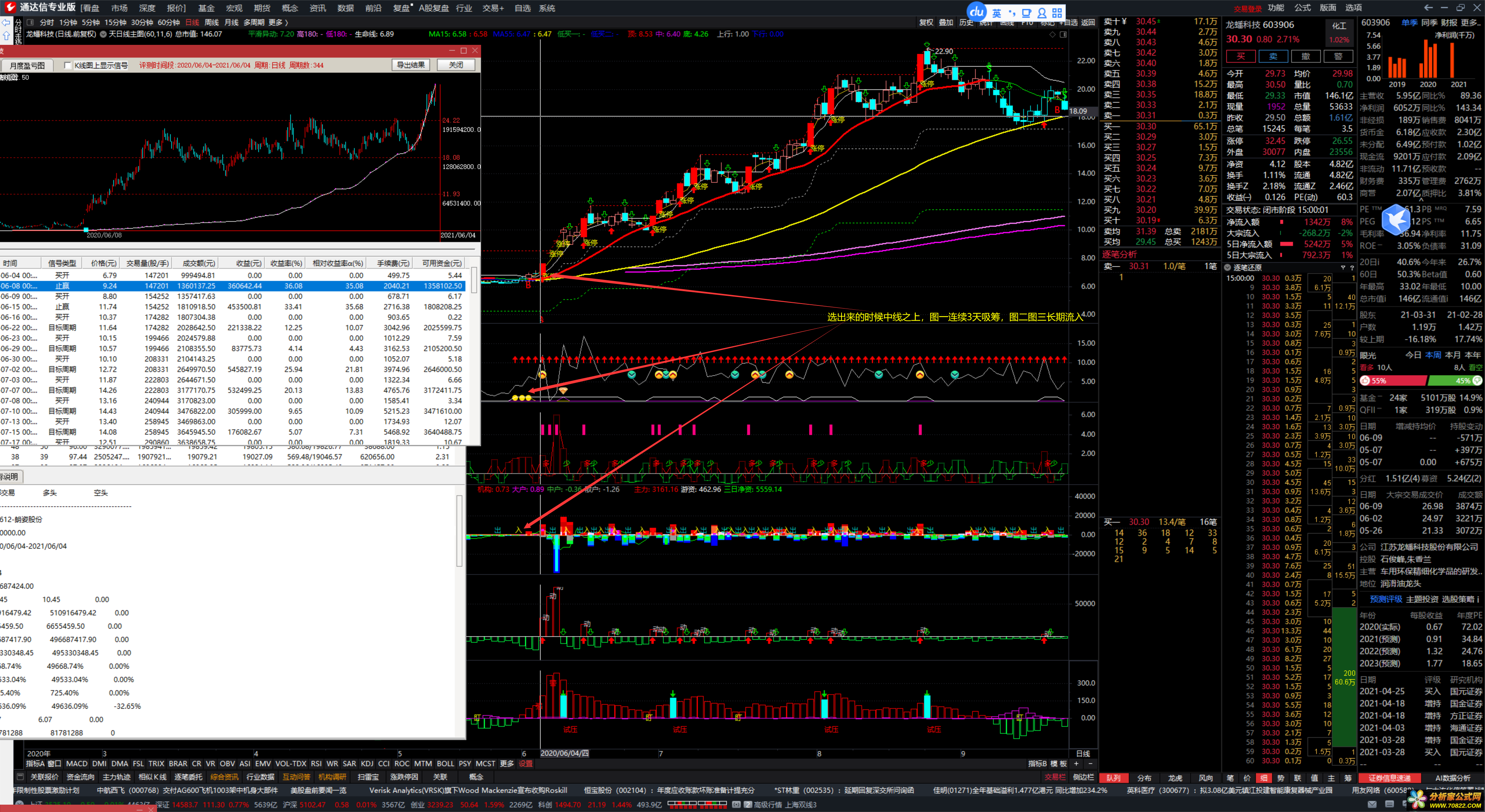Open the 龙虎 panel tab
The width and height of the screenshot is (1485, 812).
coord(1175,778)
